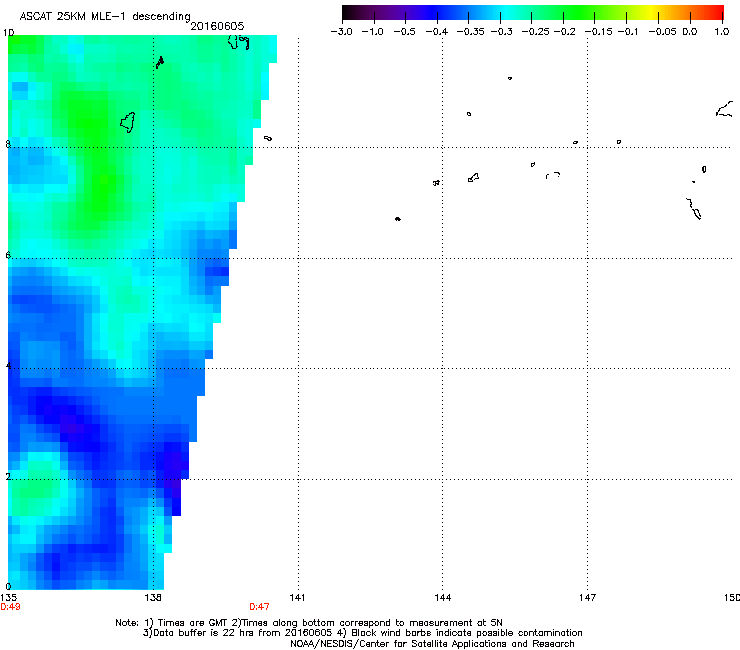Click the title 'ASCAT 25KM MLE-1 descending'
The image size is (740, 650).
(105, 17)
